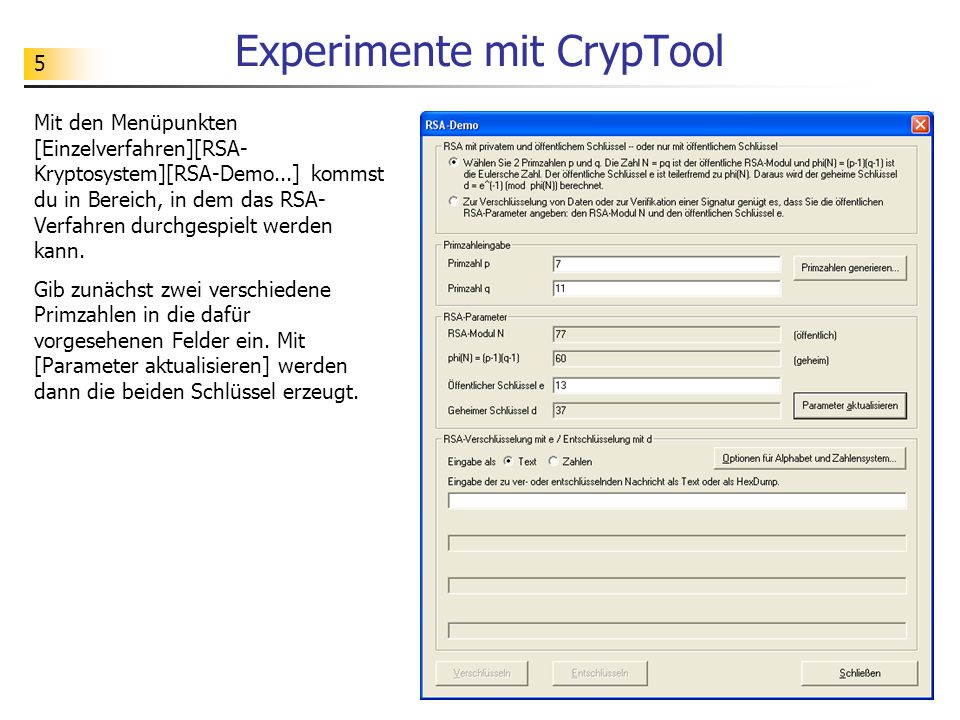The image size is (960, 720).
Task: Click the Eingabe als label
Action: [x=471, y=462]
